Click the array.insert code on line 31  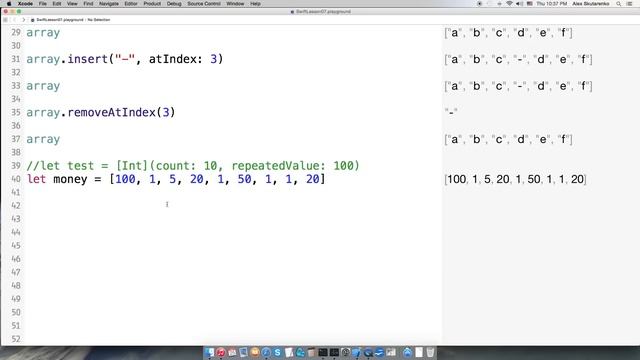tap(125, 59)
